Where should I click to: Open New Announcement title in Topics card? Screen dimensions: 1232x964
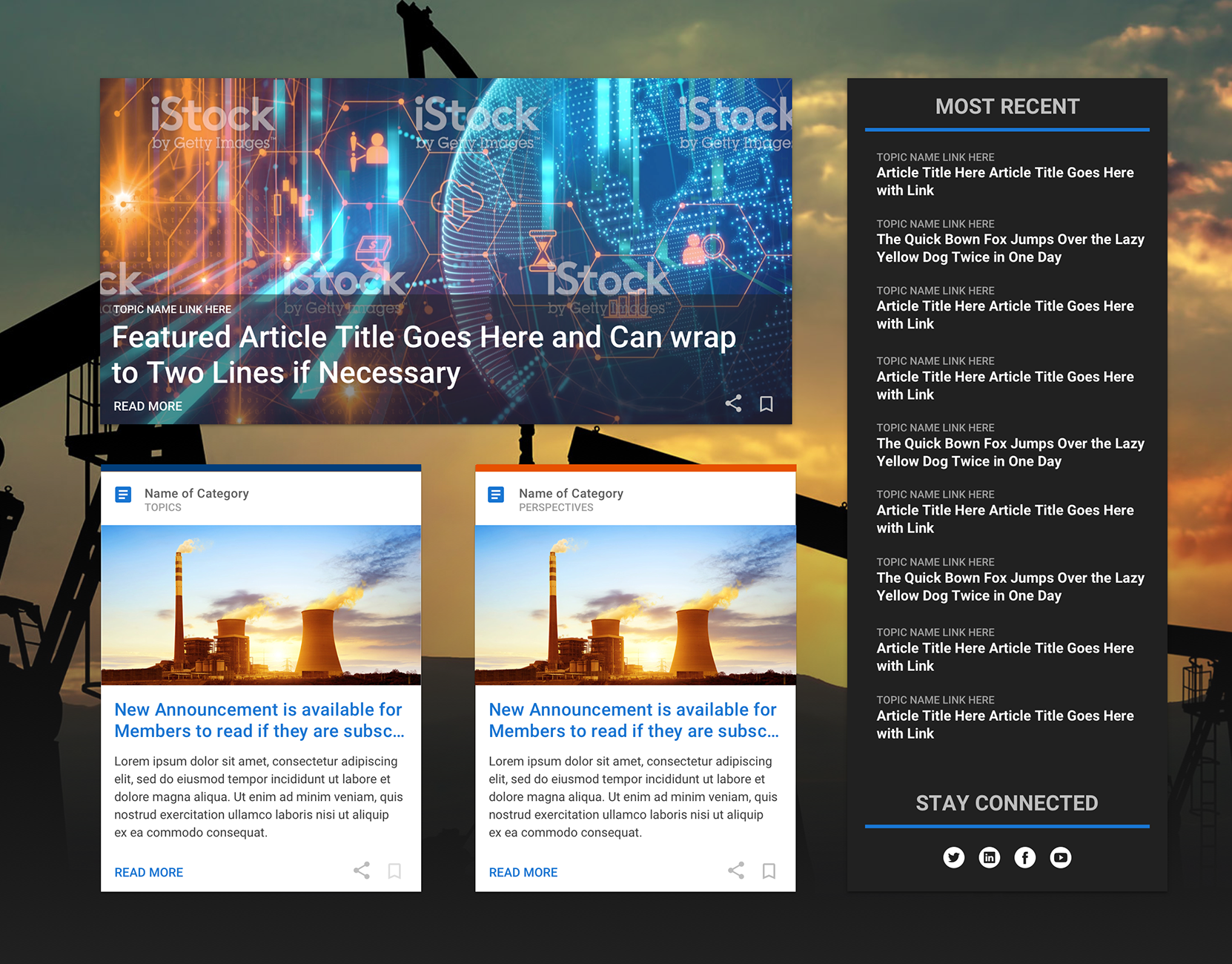pos(259,720)
